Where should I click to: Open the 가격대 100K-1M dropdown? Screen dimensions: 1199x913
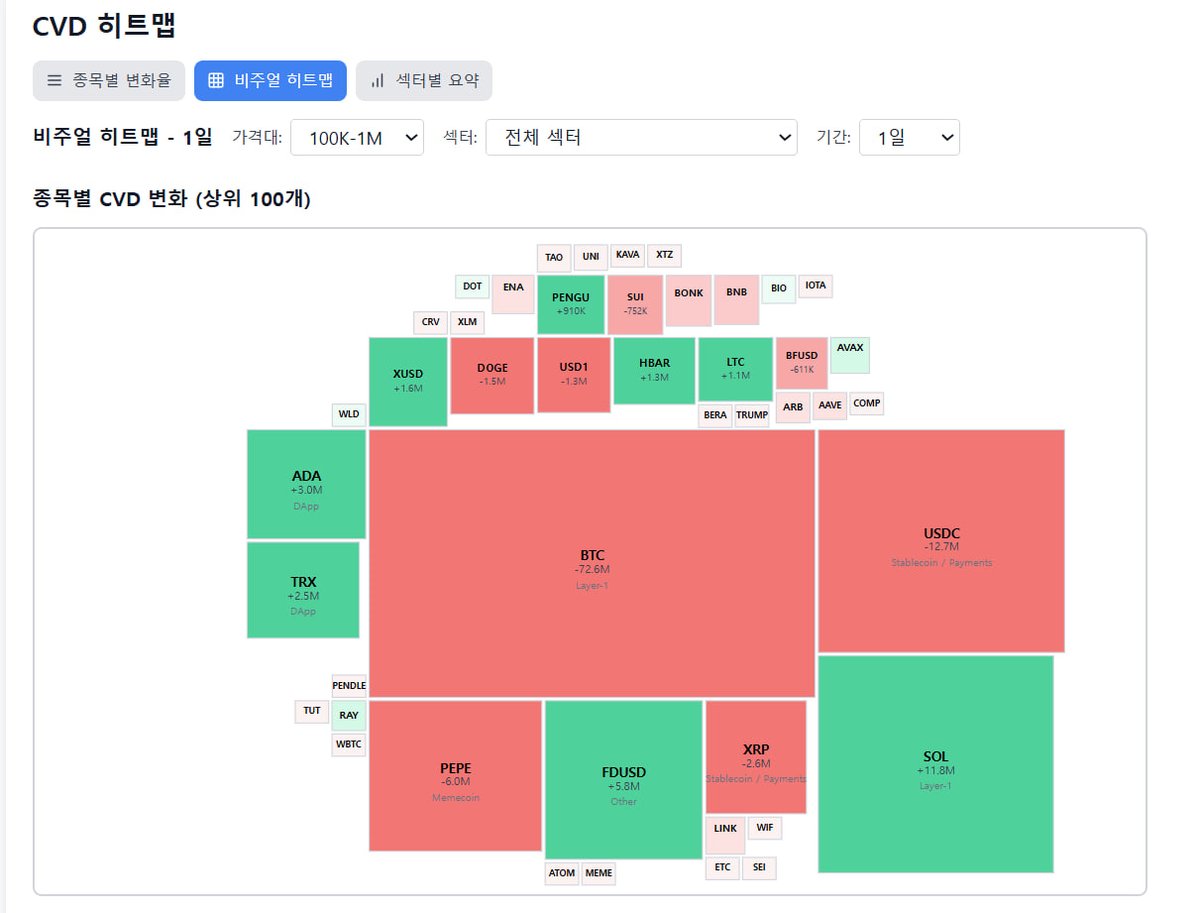click(x=357, y=138)
